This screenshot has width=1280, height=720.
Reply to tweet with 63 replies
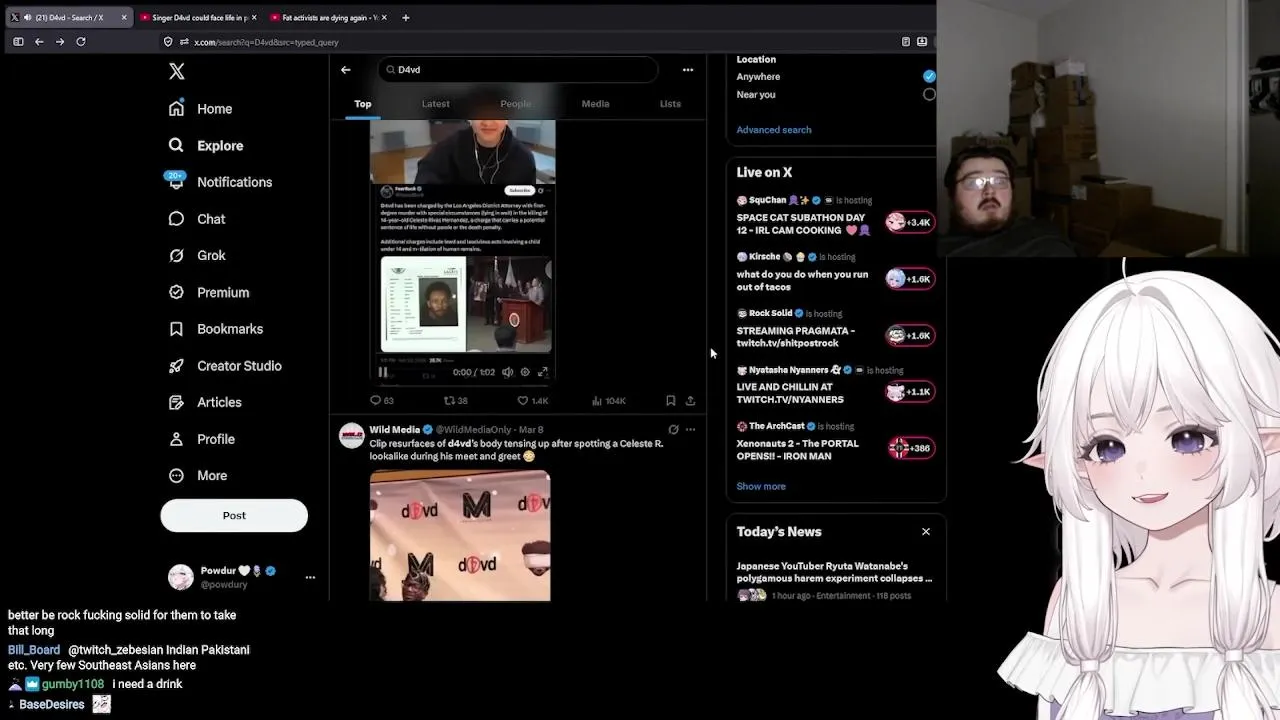click(382, 401)
